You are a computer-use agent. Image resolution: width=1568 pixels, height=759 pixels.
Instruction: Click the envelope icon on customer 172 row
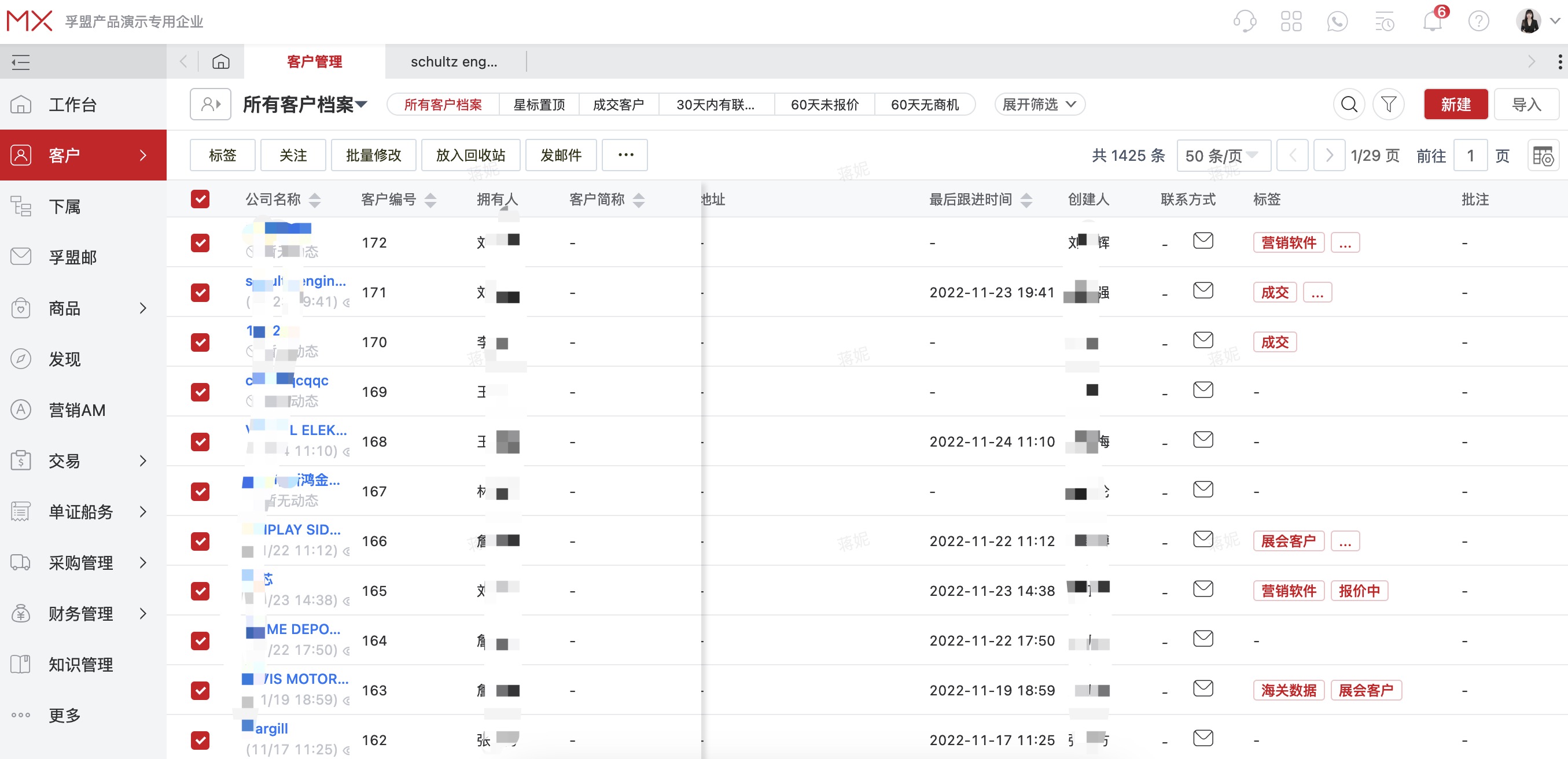1203,241
